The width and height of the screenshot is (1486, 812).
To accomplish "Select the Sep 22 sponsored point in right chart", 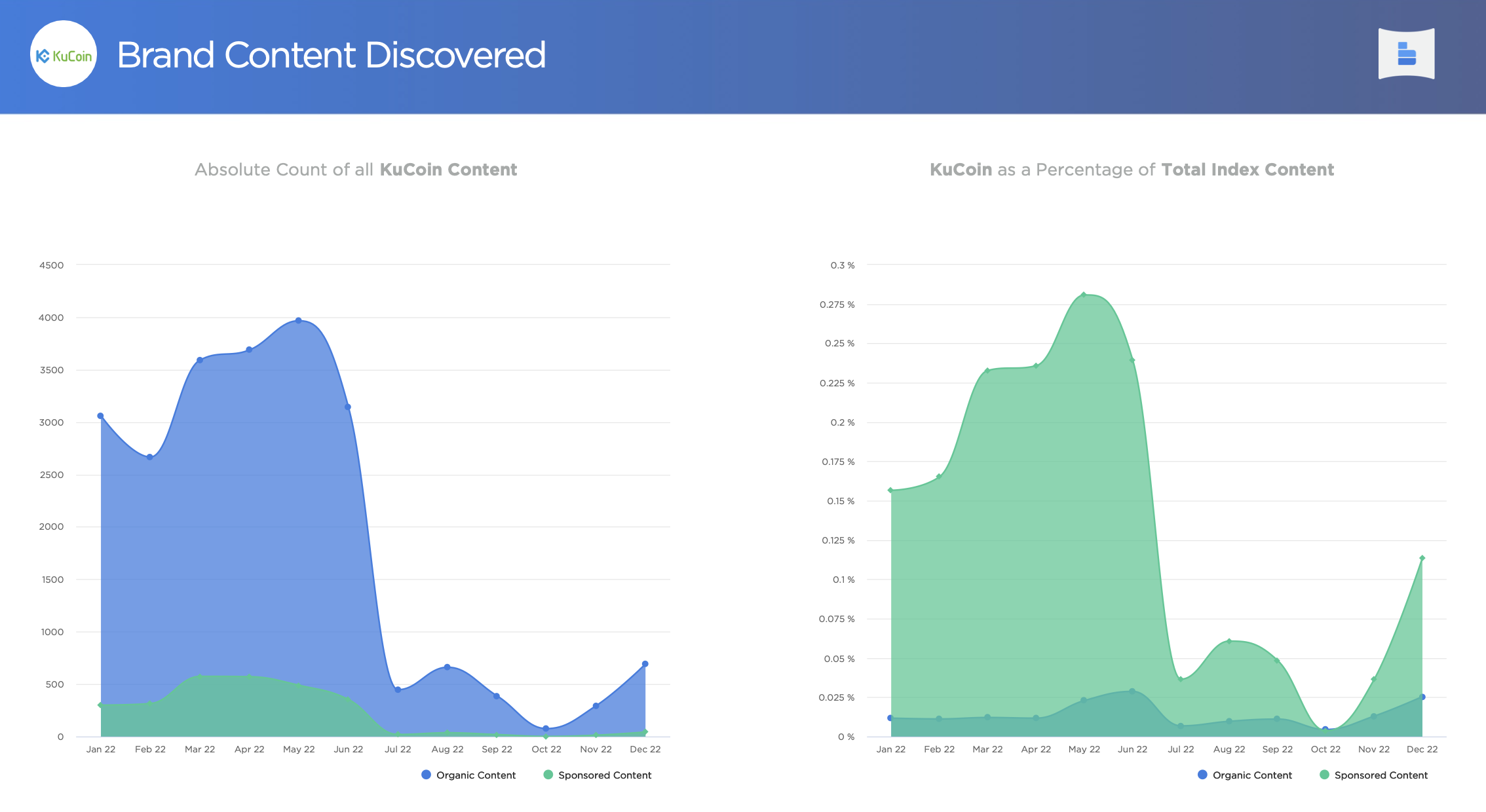I will click(1277, 661).
